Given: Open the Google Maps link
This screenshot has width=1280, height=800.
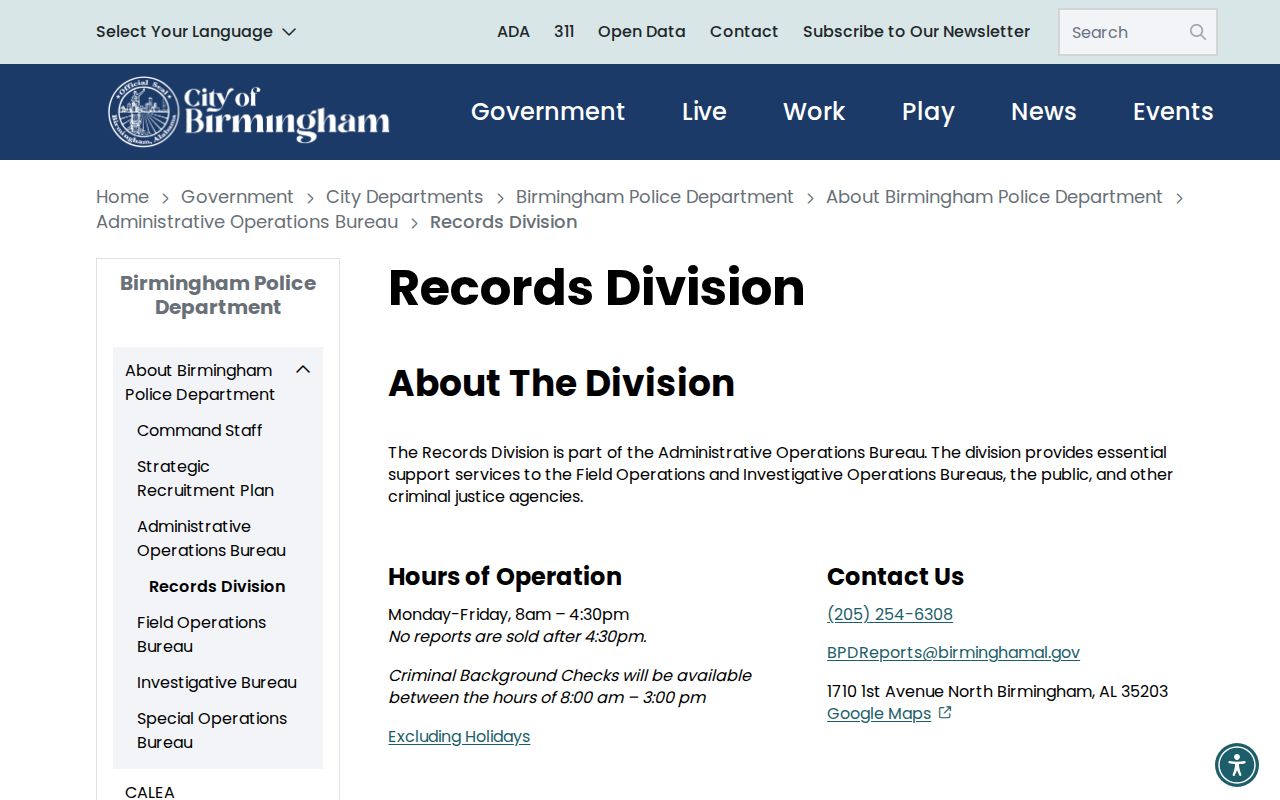Looking at the screenshot, I should click(879, 713).
